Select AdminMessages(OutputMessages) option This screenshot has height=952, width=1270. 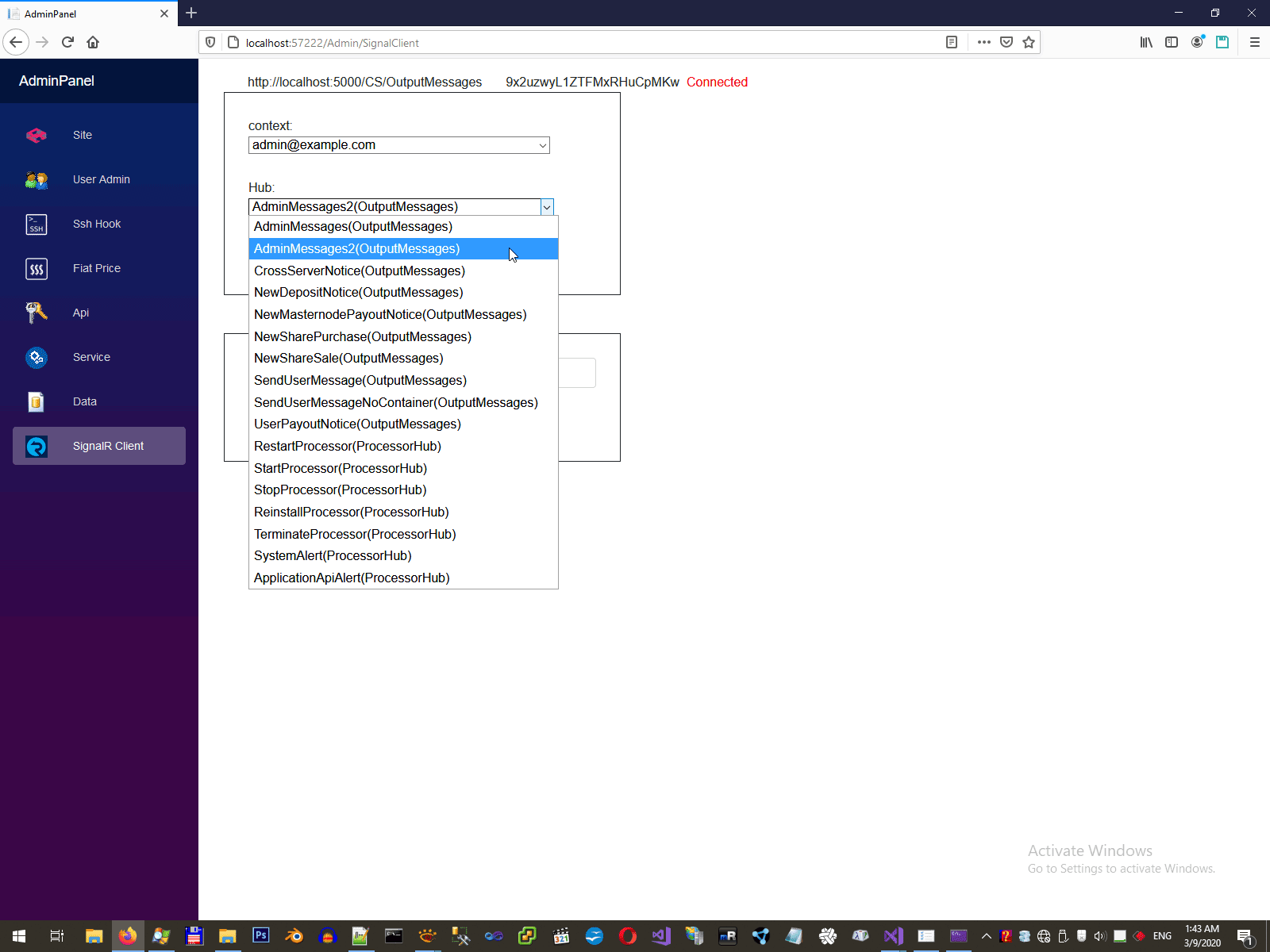[403, 227]
